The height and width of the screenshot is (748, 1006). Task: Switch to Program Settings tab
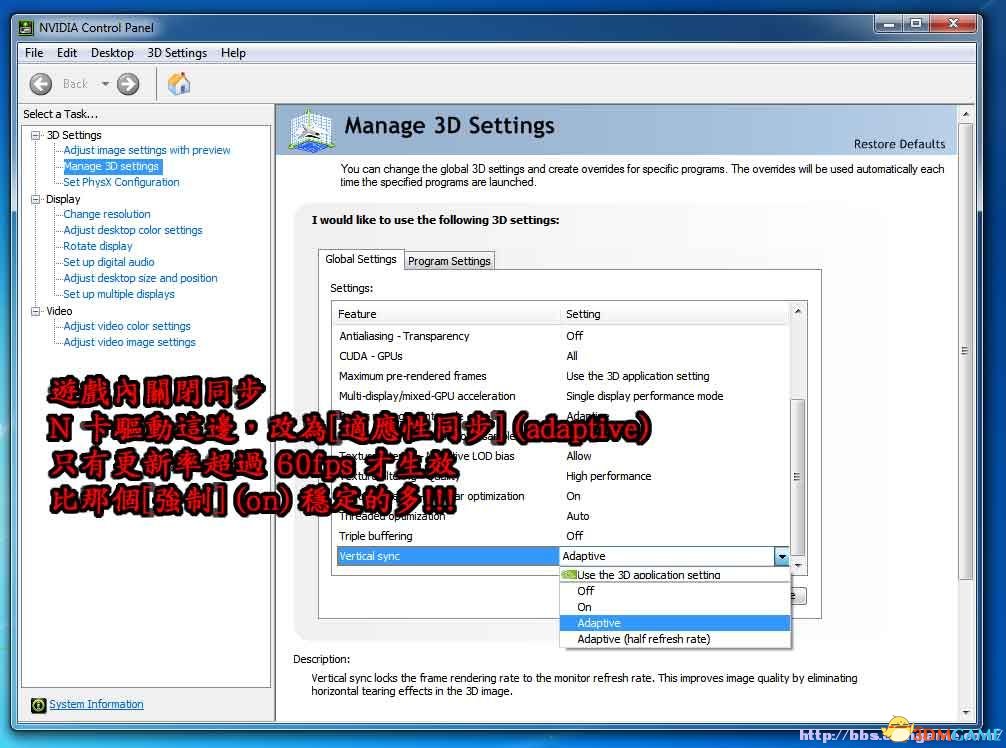click(449, 261)
